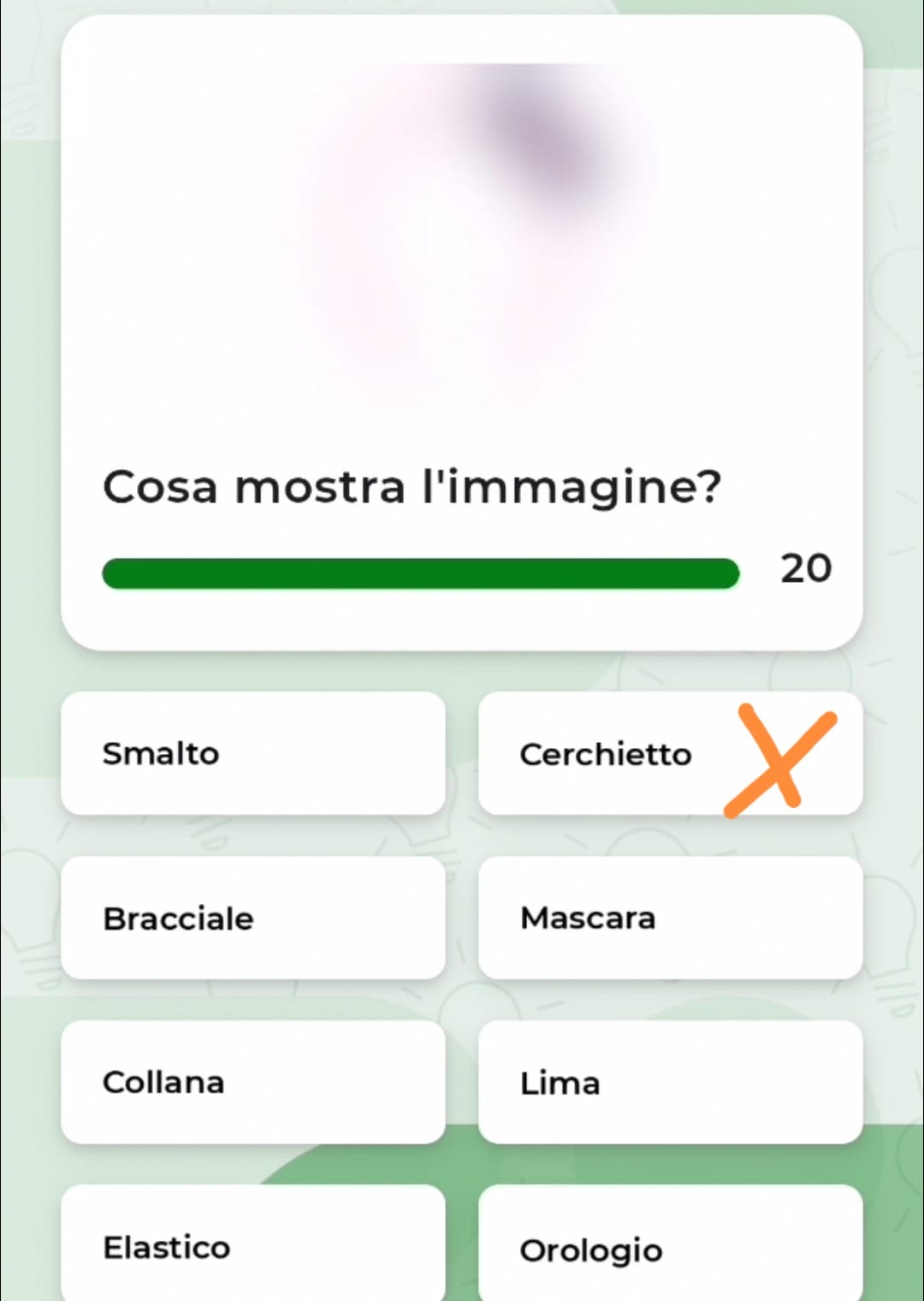Tap the countdown number 20
This screenshot has height=1301, width=924.
[805, 568]
